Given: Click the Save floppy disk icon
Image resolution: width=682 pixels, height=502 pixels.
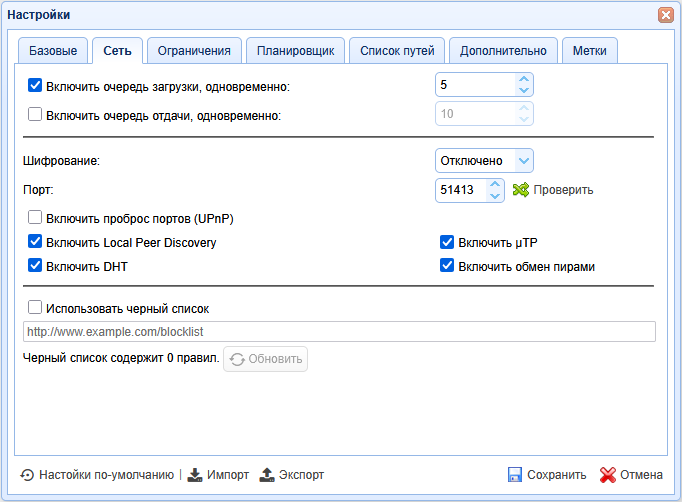Looking at the screenshot, I should tap(515, 475).
